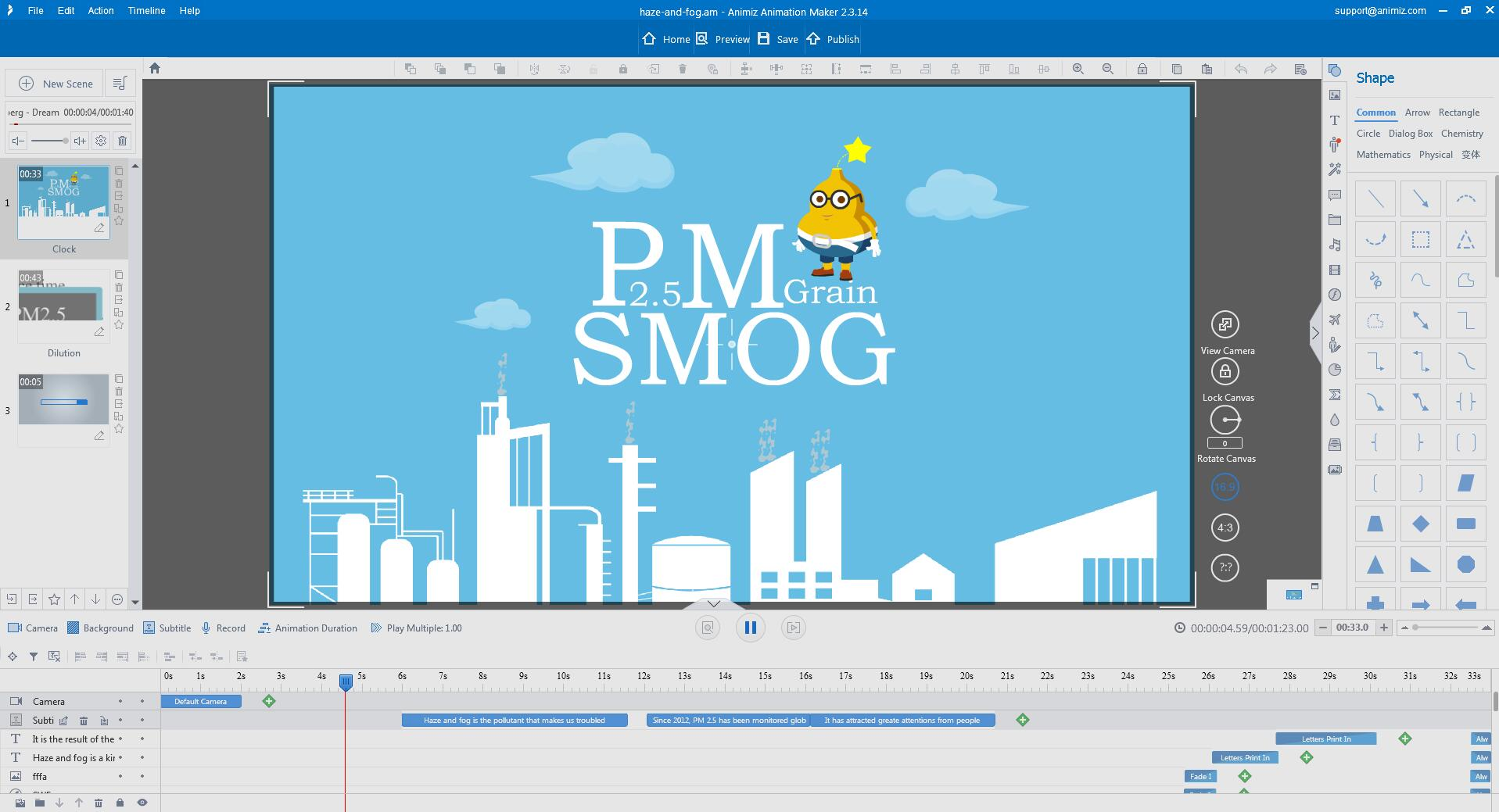Click the zoom out magnifier icon

pyautogui.click(x=1108, y=69)
